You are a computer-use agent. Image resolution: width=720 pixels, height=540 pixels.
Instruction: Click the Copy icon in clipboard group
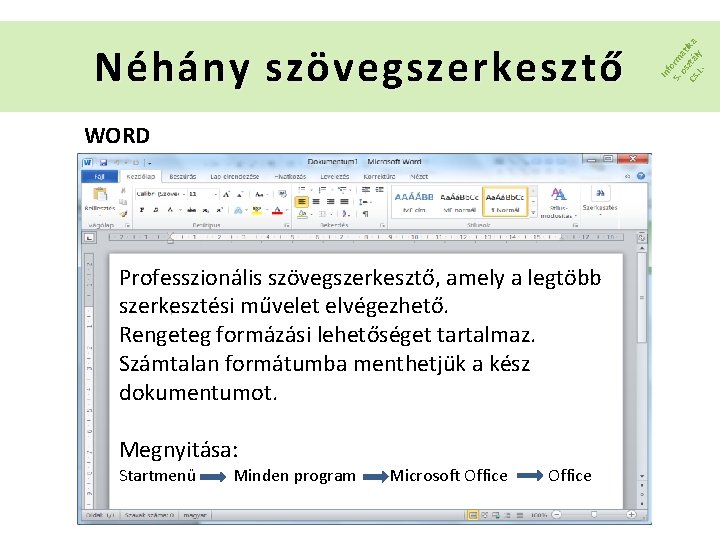pos(123,202)
